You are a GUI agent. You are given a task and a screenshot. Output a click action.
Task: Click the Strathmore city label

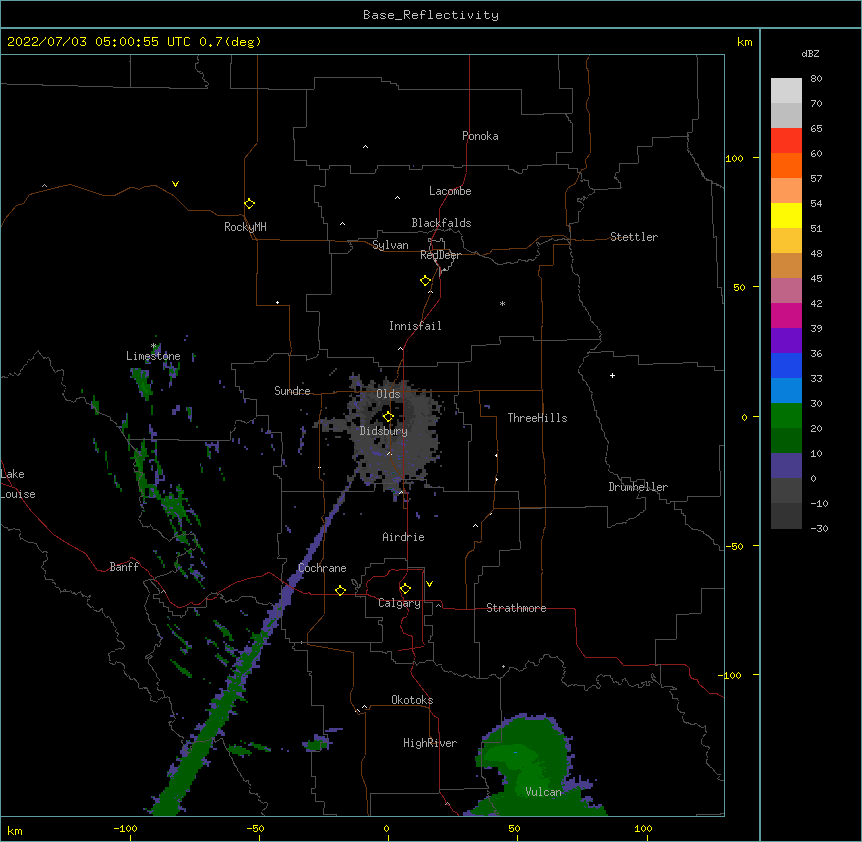[516, 608]
